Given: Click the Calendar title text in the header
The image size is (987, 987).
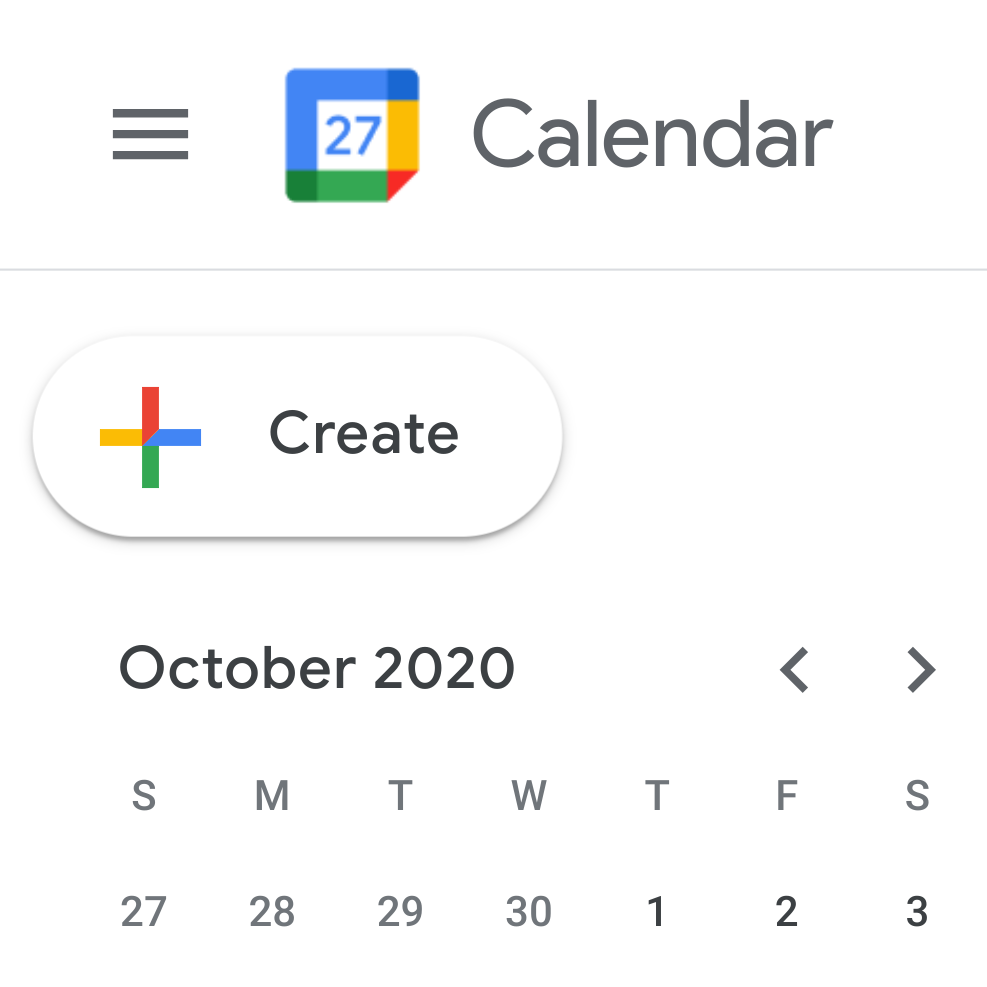Looking at the screenshot, I should [652, 133].
